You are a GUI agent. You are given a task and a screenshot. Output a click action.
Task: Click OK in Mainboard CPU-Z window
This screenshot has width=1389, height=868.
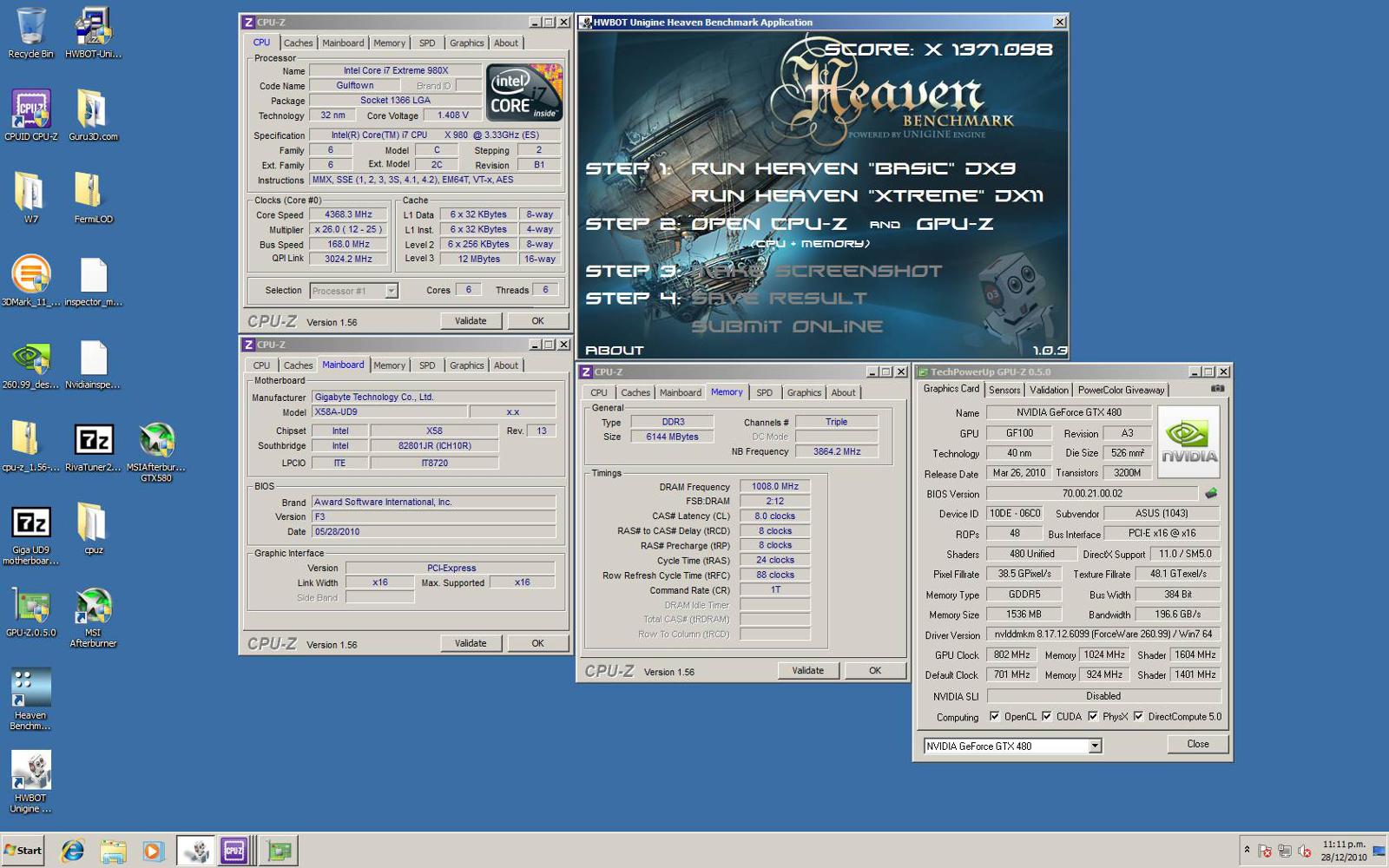[x=537, y=643]
